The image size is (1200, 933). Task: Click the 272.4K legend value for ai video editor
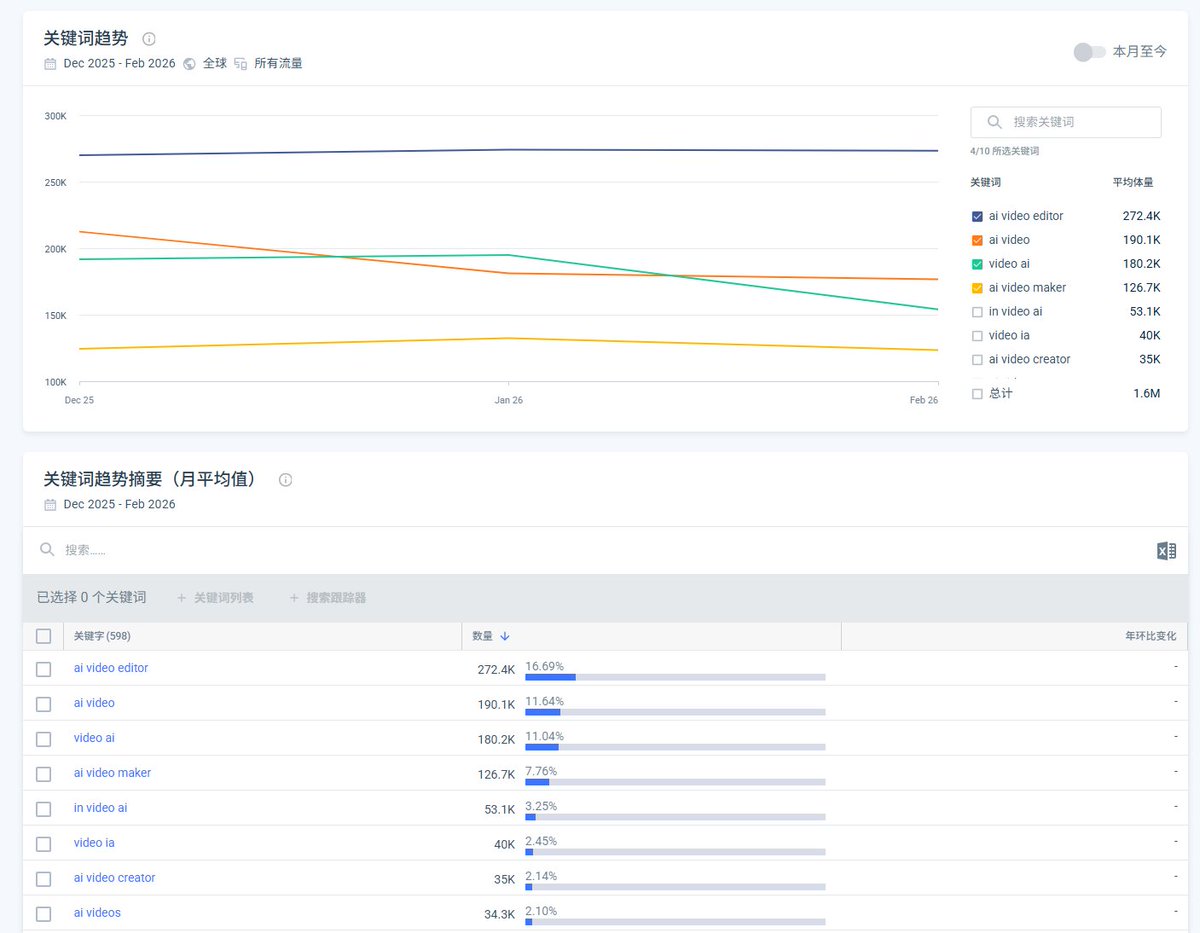pos(1141,216)
